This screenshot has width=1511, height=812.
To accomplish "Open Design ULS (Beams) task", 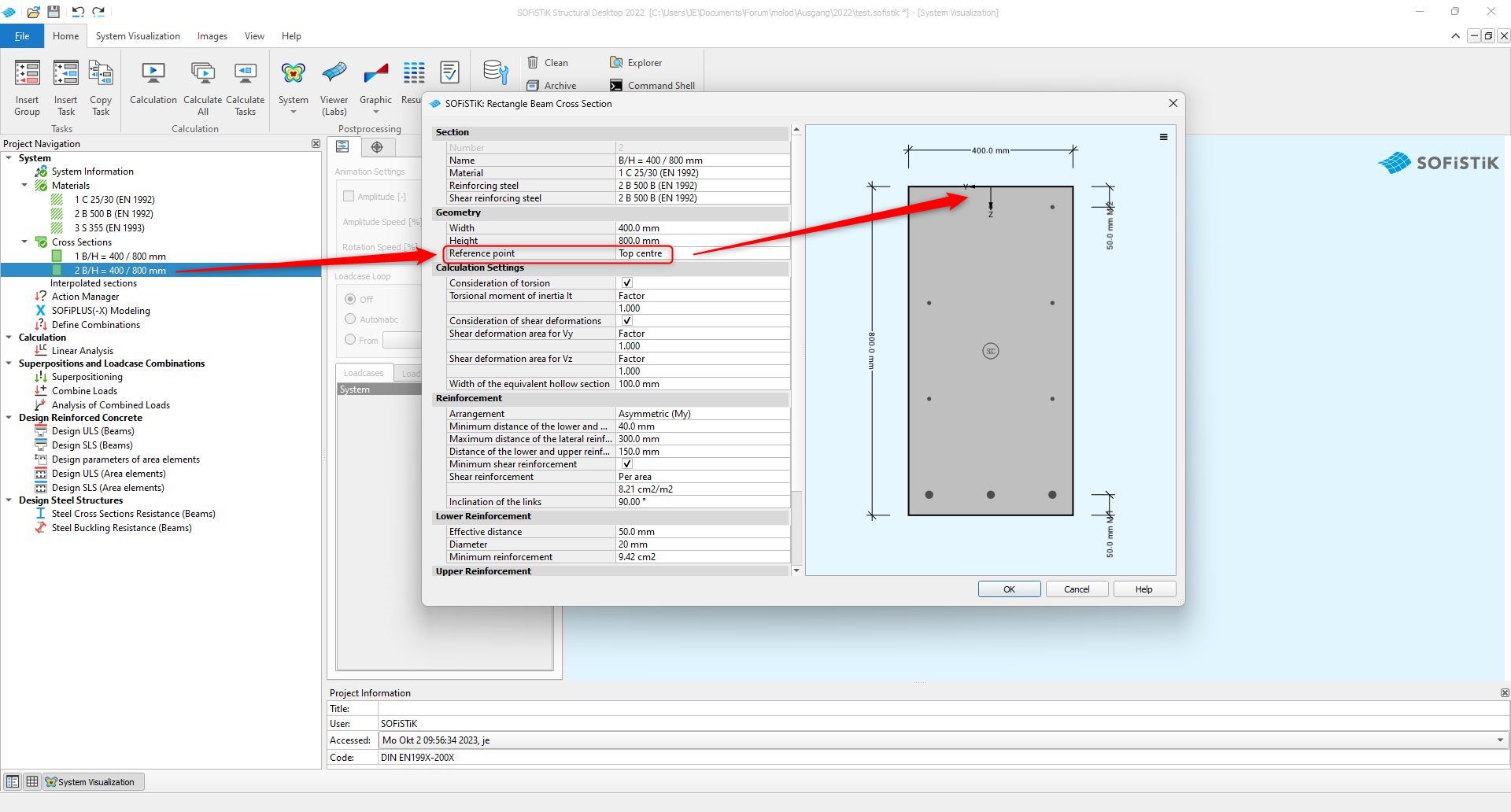I will click(93, 430).
